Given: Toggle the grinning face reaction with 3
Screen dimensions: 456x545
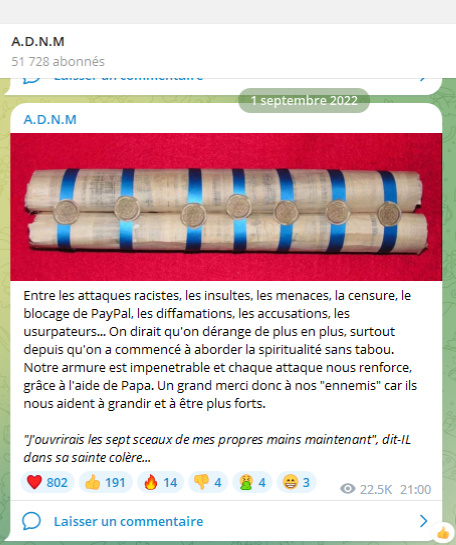Looking at the screenshot, I should (x=296, y=482).
